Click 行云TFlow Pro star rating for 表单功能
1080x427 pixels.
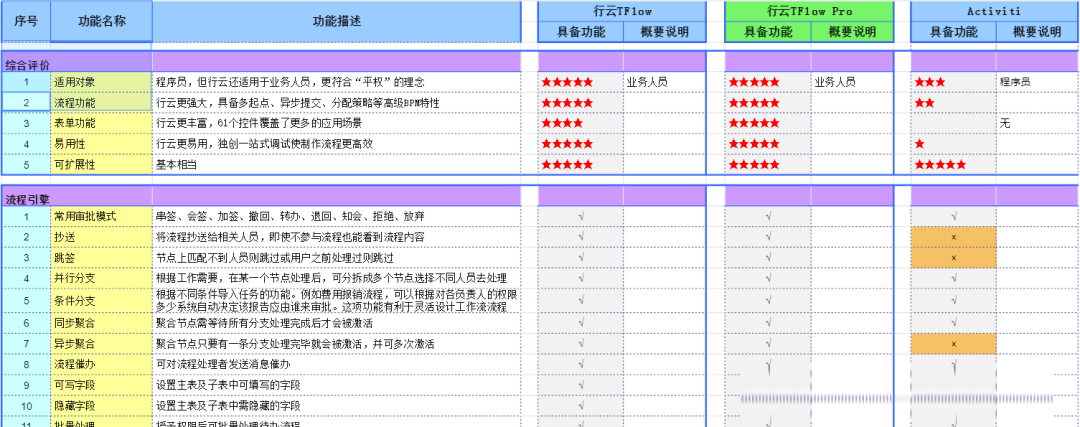754,123
